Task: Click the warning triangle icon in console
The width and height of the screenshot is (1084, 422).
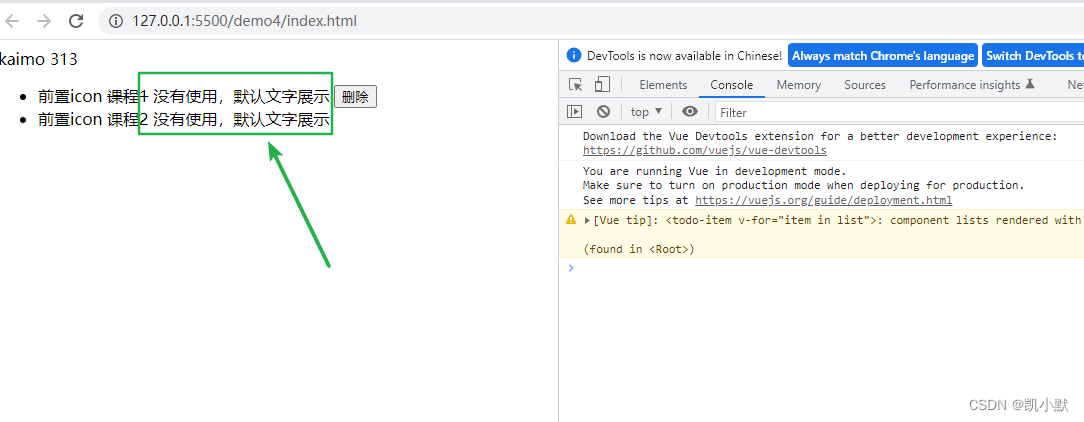Action: pyautogui.click(x=571, y=219)
